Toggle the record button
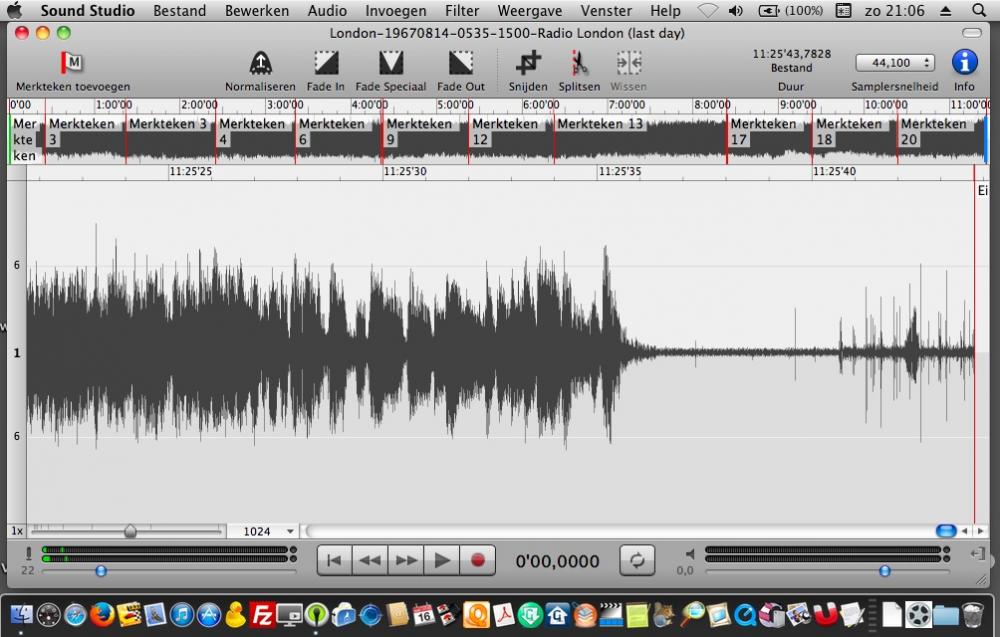 click(x=477, y=561)
